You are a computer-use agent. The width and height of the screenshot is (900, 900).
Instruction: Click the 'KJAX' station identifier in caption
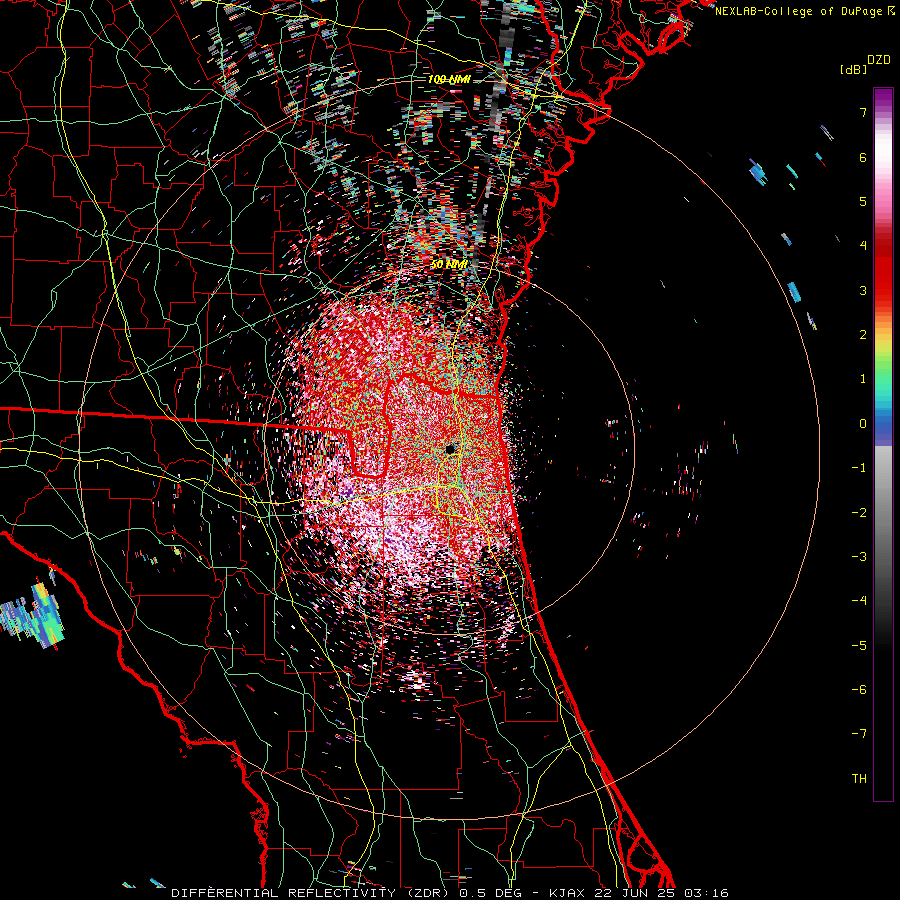coord(567,893)
